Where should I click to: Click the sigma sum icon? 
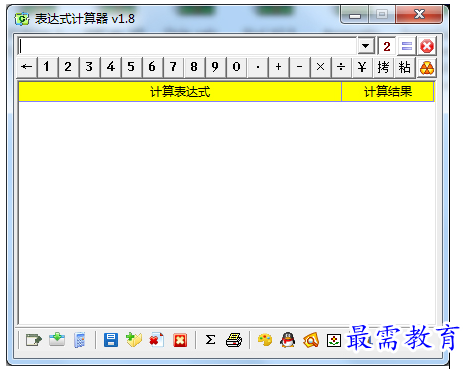coord(210,340)
